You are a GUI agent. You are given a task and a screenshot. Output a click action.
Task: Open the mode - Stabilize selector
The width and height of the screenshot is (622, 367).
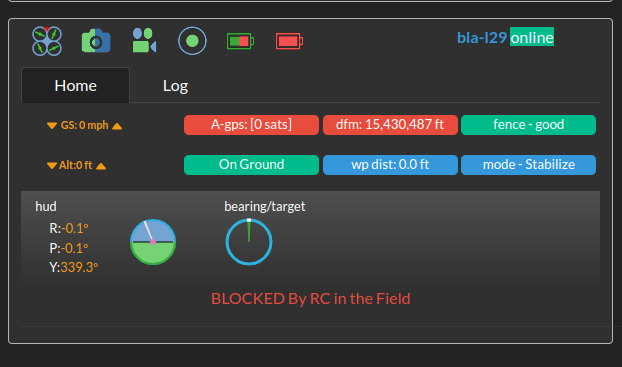point(528,165)
